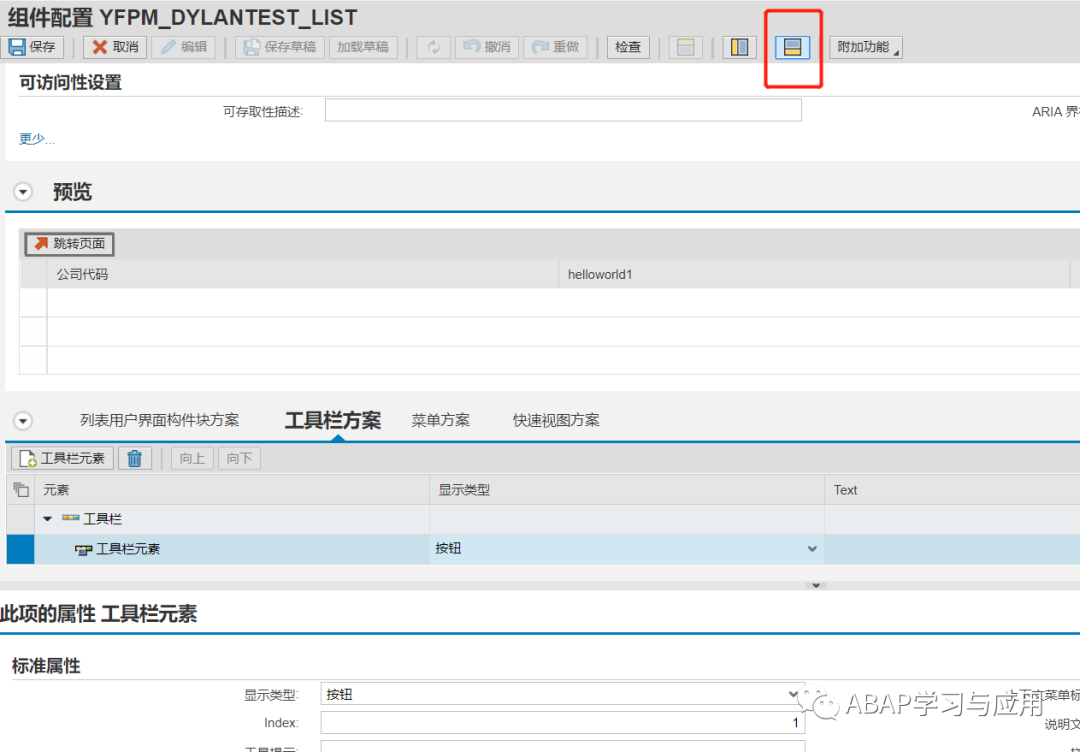Click the helloworld1 column header
The image size is (1080, 752).
point(814,274)
